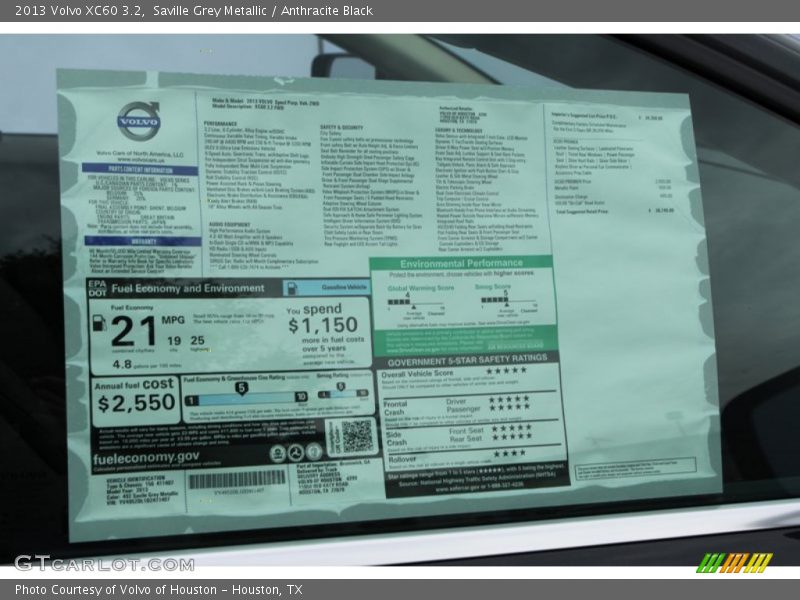Click the barcode at the sticker's bottom
This screenshot has width=800, height=600.
(x=236, y=479)
